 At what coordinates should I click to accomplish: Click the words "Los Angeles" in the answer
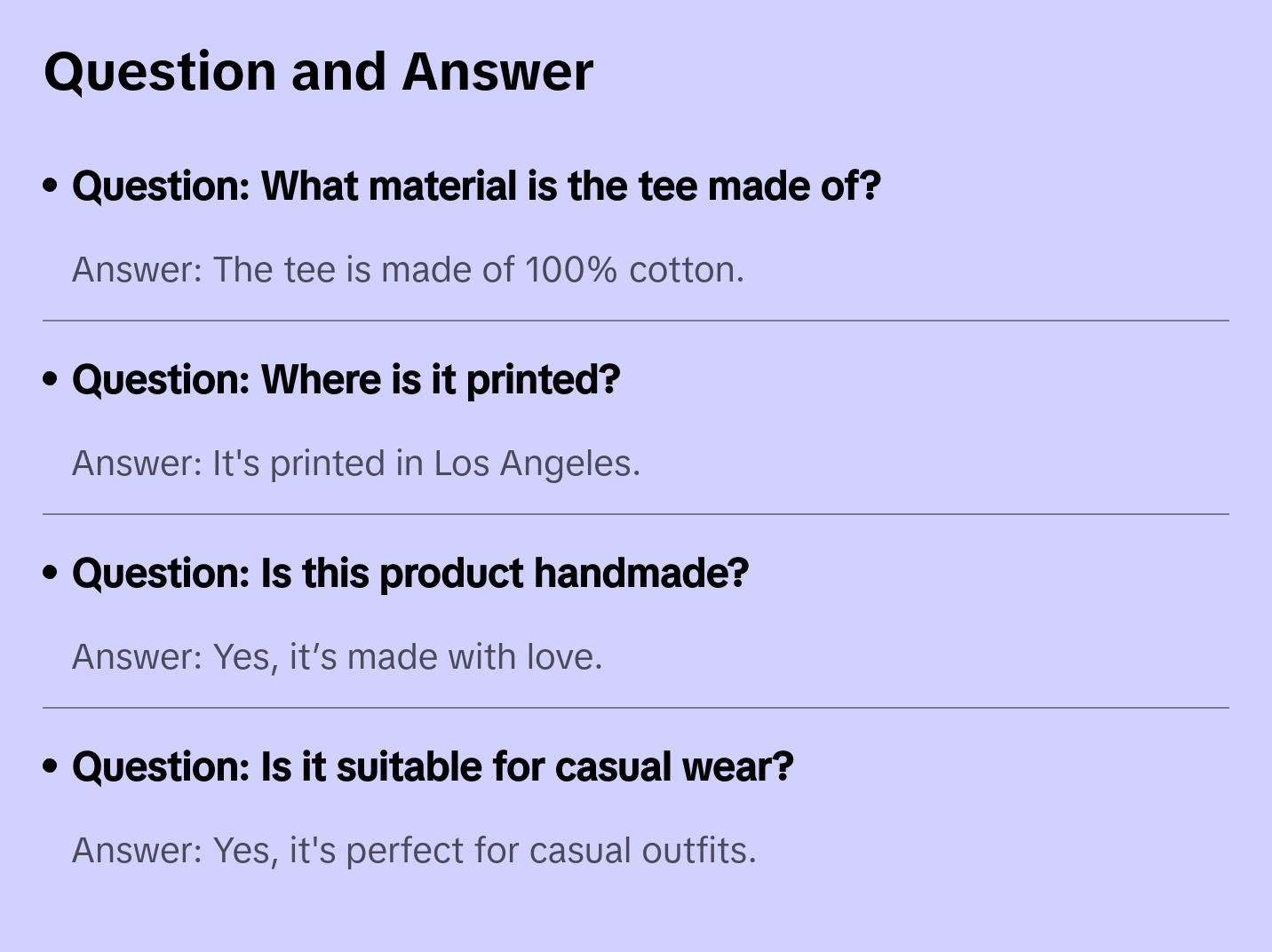coord(535,464)
